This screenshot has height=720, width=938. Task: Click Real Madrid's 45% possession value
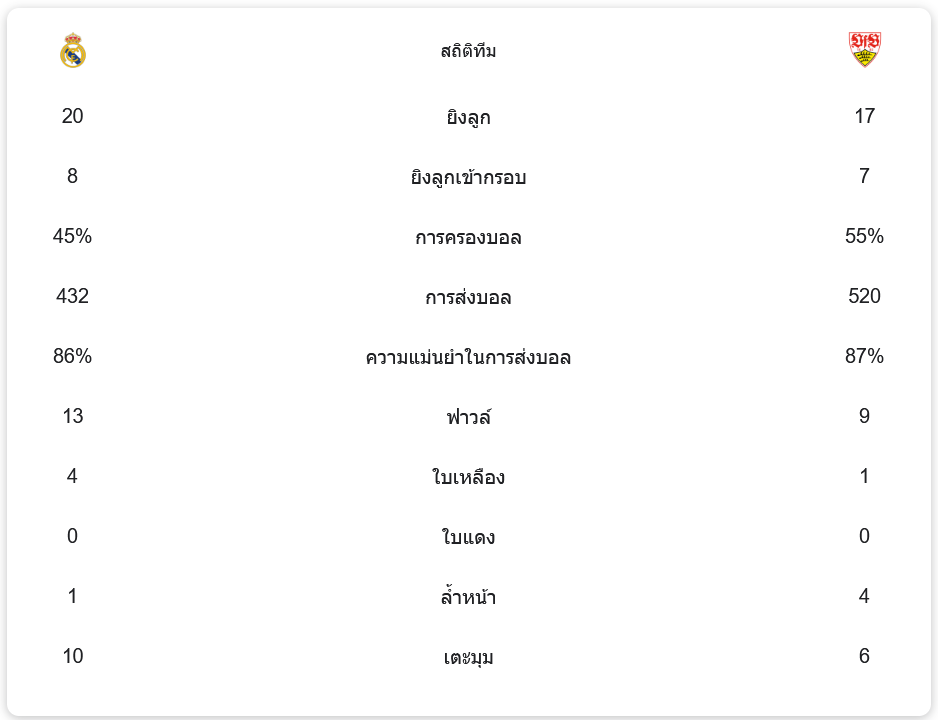(x=73, y=236)
